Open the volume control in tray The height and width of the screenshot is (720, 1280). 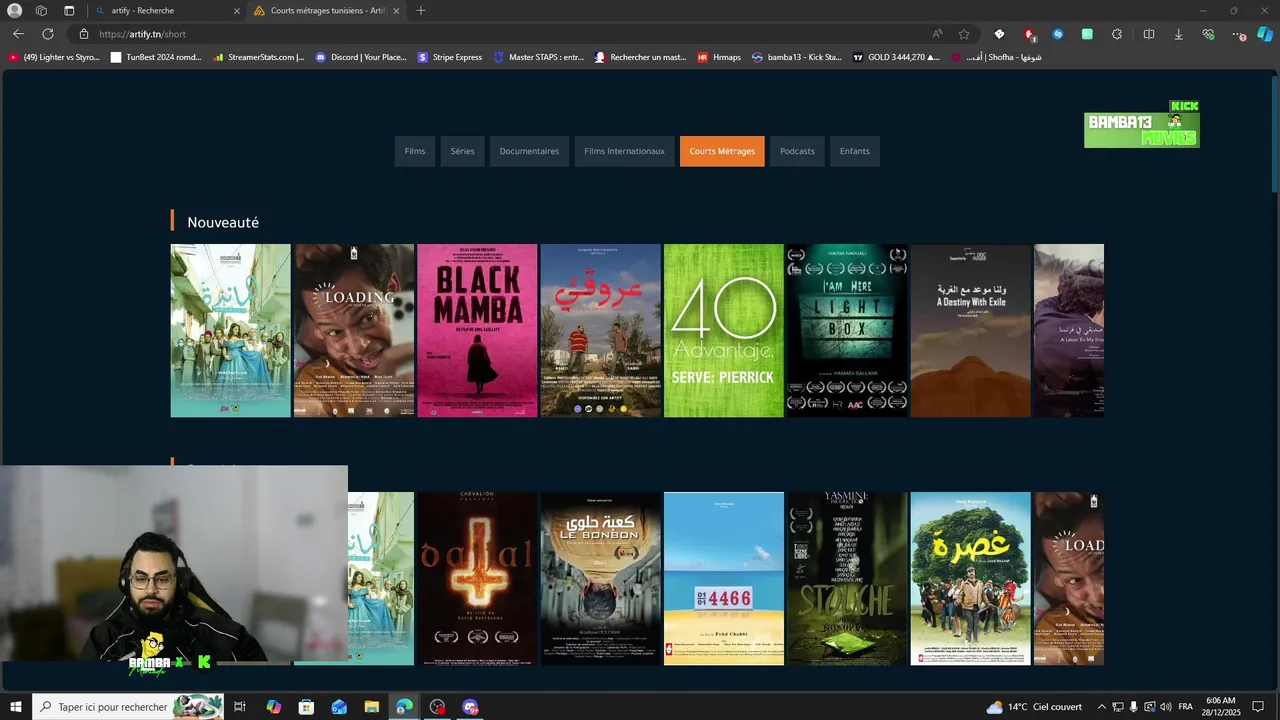tap(1166, 707)
